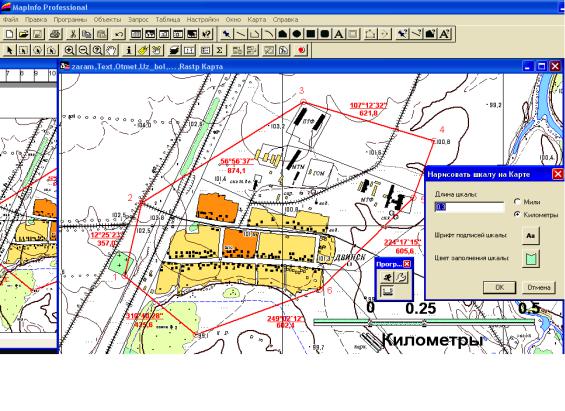Open the Line Style icon
The image size is (565, 411).
point(416,34)
